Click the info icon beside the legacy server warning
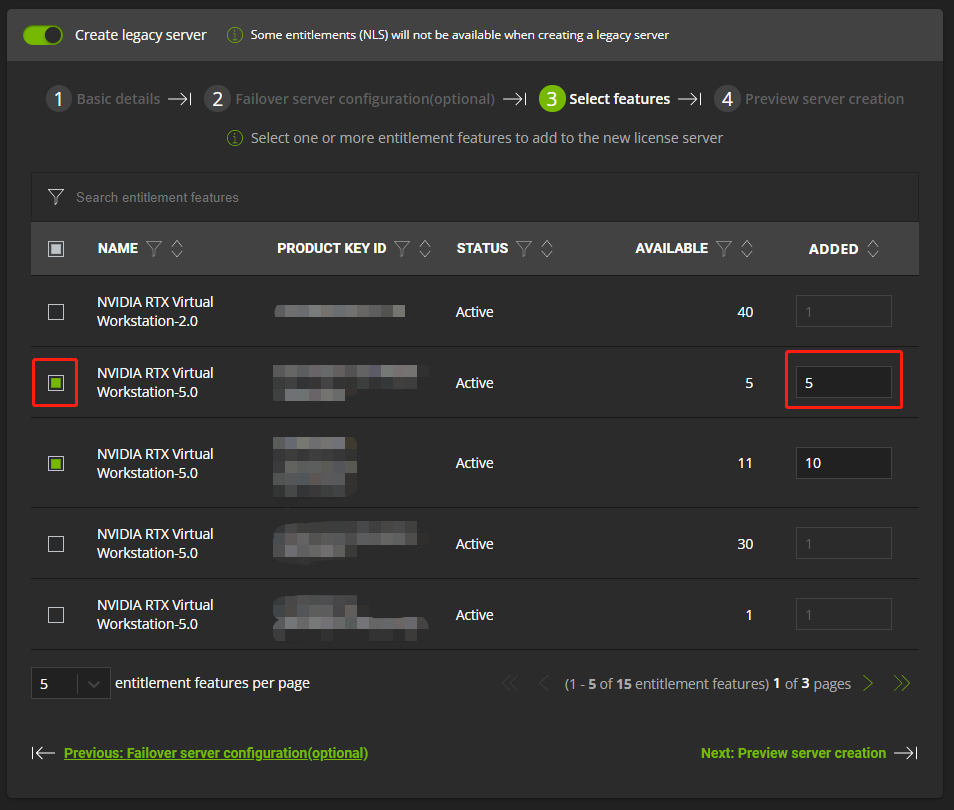954x810 pixels. click(235, 35)
